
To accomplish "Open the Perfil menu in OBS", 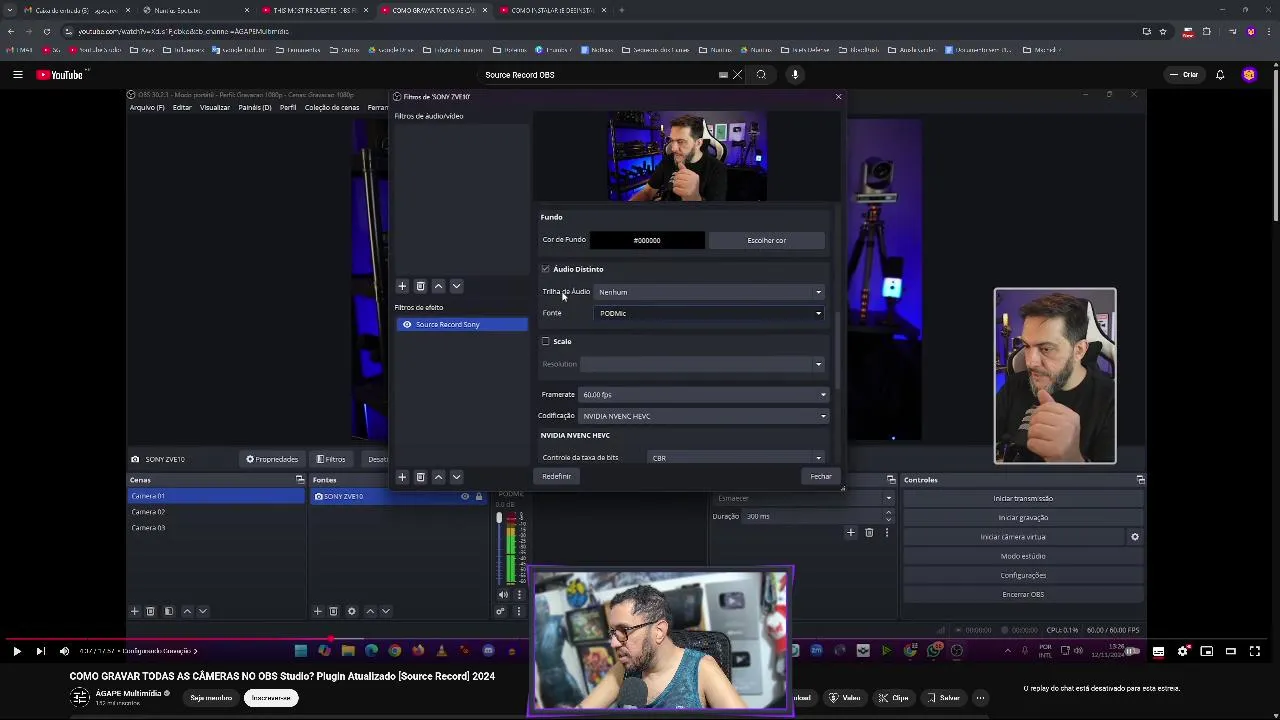I will pos(288,107).
